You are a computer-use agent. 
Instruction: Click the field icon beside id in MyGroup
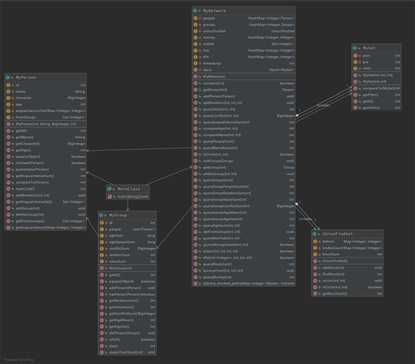point(102,223)
